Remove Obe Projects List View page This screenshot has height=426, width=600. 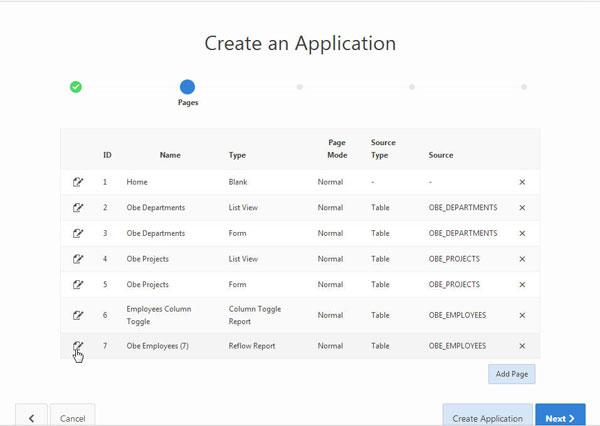coord(522,259)
